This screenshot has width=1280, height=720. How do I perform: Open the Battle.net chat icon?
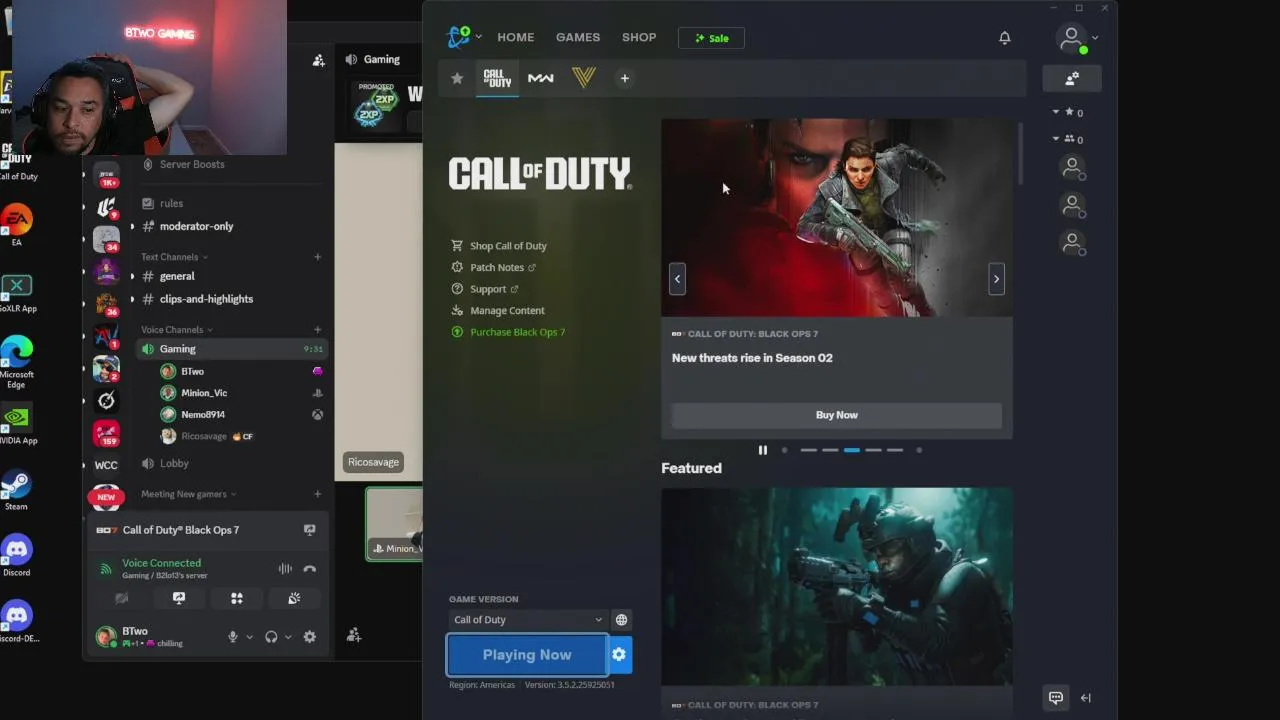point(1055,698)
